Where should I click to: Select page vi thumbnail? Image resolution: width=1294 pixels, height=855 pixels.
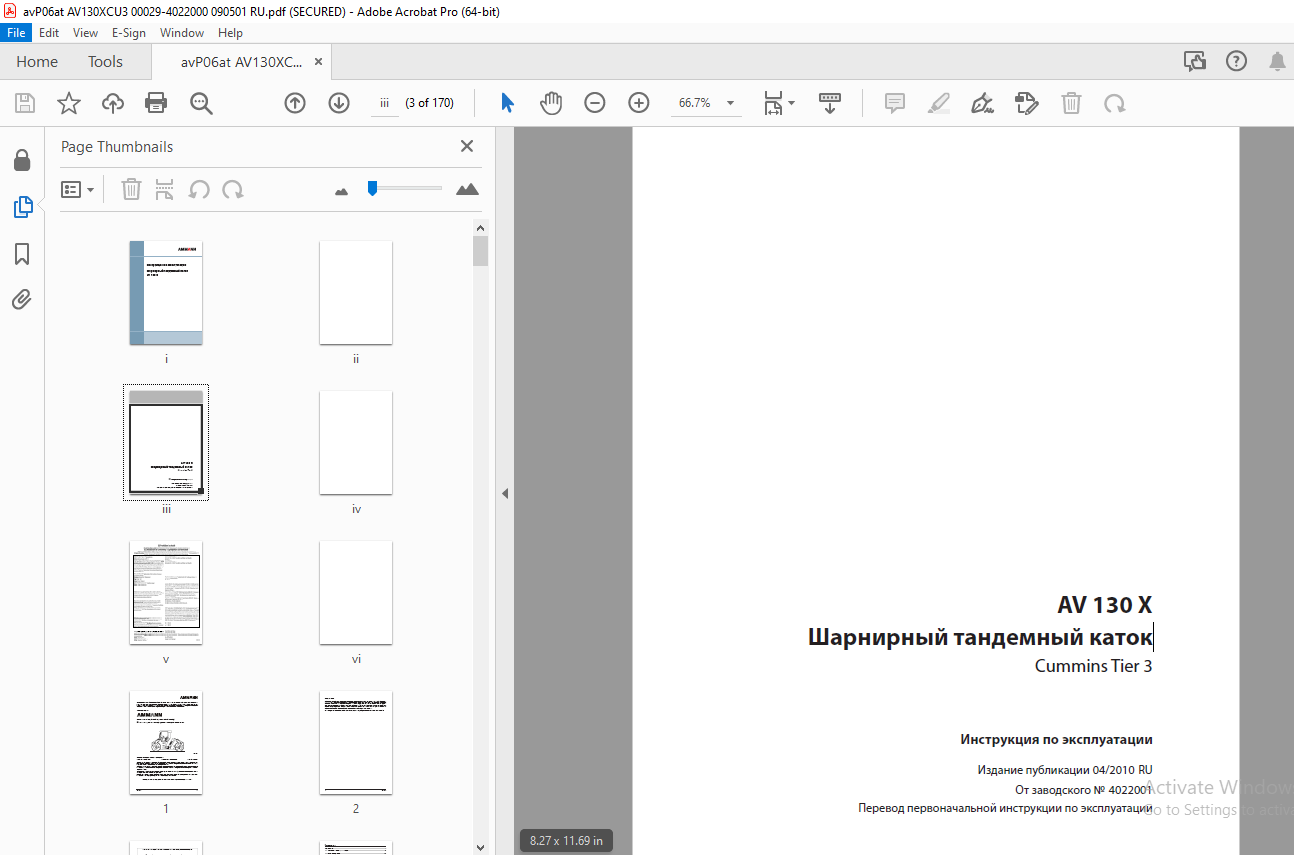[x=356, y=593]
